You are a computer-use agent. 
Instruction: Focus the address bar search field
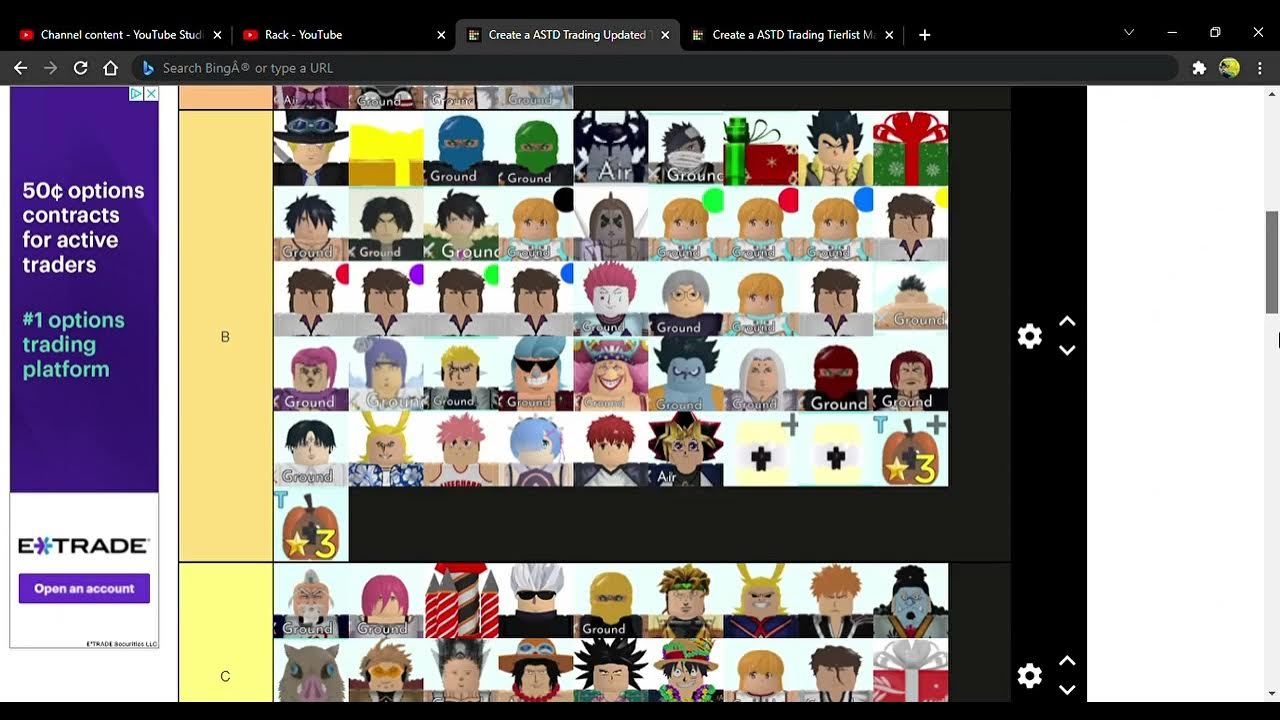pyautogui.click(x=655, y=68)
